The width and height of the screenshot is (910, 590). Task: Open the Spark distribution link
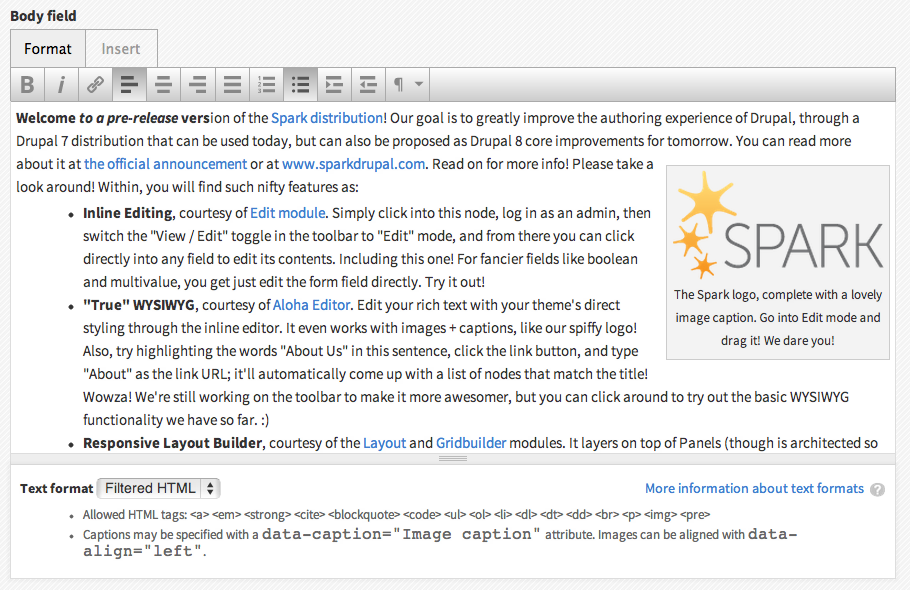click(327, 118)
